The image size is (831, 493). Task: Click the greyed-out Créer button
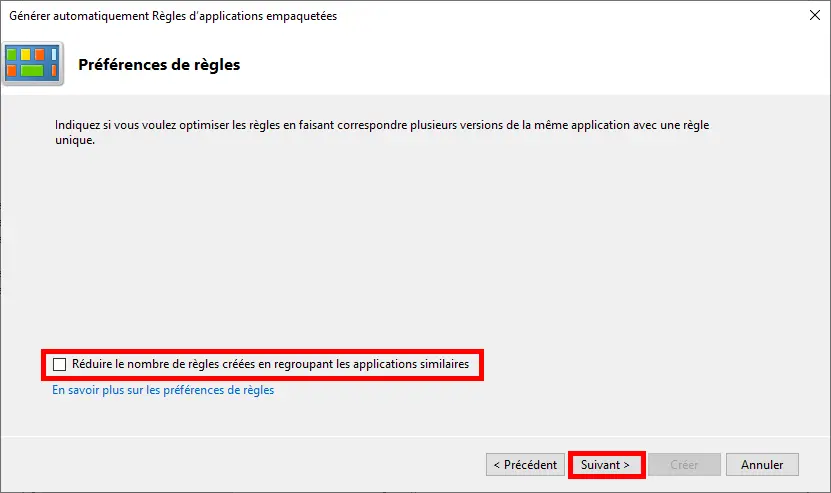tap(684, 465)
